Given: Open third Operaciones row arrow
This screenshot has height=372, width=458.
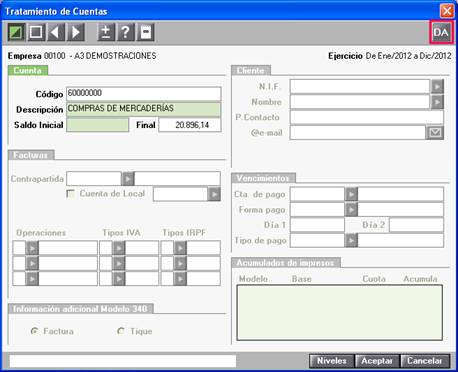Looking at the screenshot, I should 32,278.
